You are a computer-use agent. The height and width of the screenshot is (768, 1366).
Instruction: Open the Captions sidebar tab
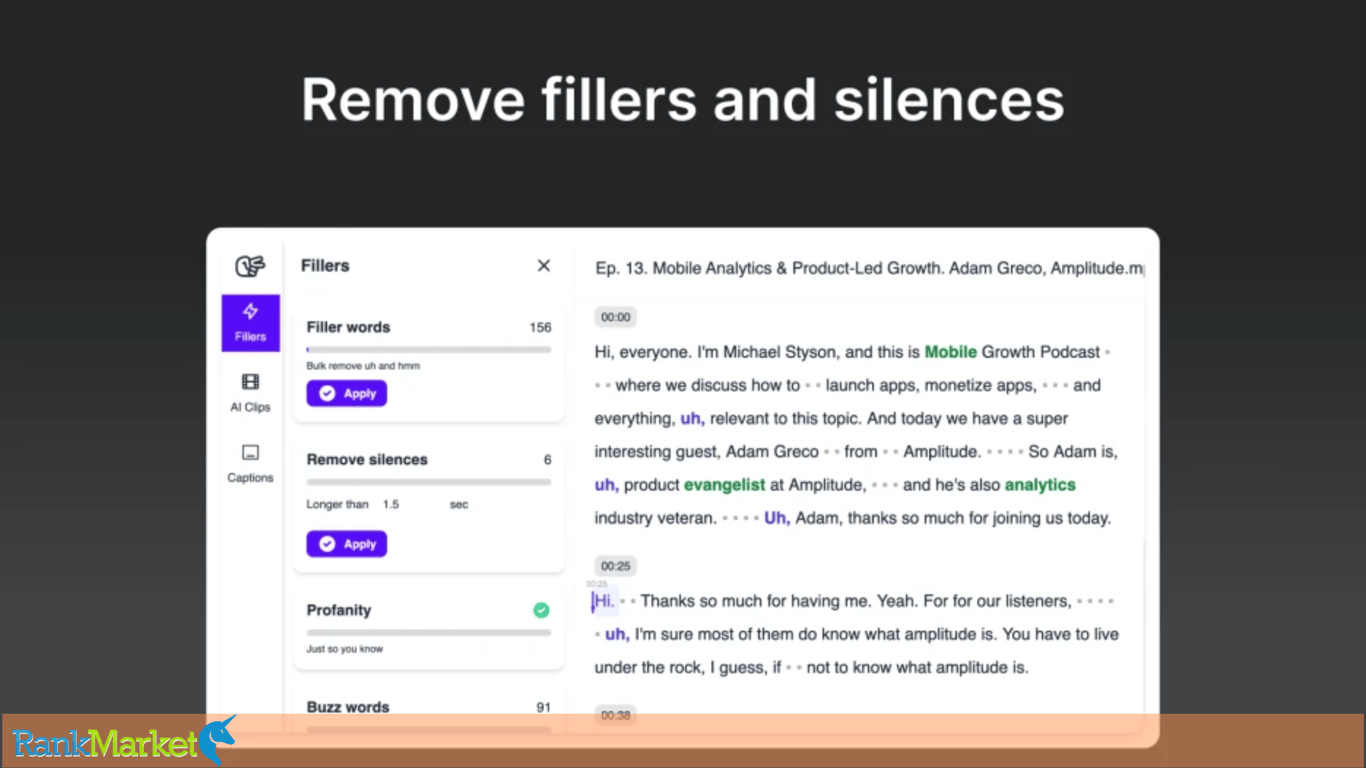(251, 464)
